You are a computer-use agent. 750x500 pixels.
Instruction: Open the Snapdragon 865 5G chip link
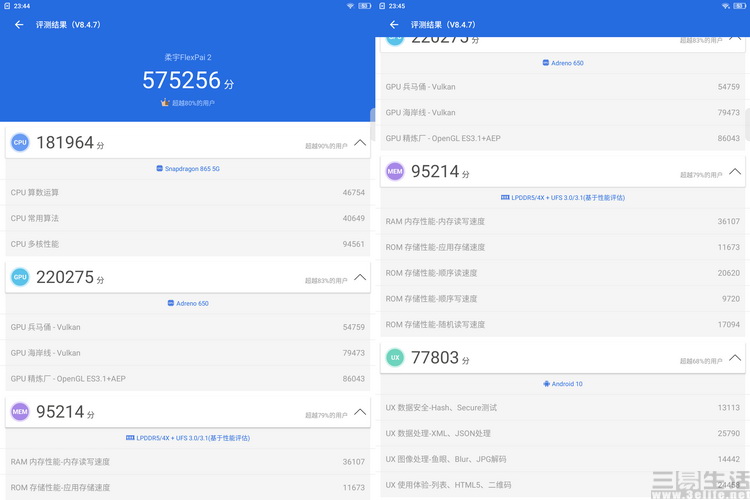[188, 168]
